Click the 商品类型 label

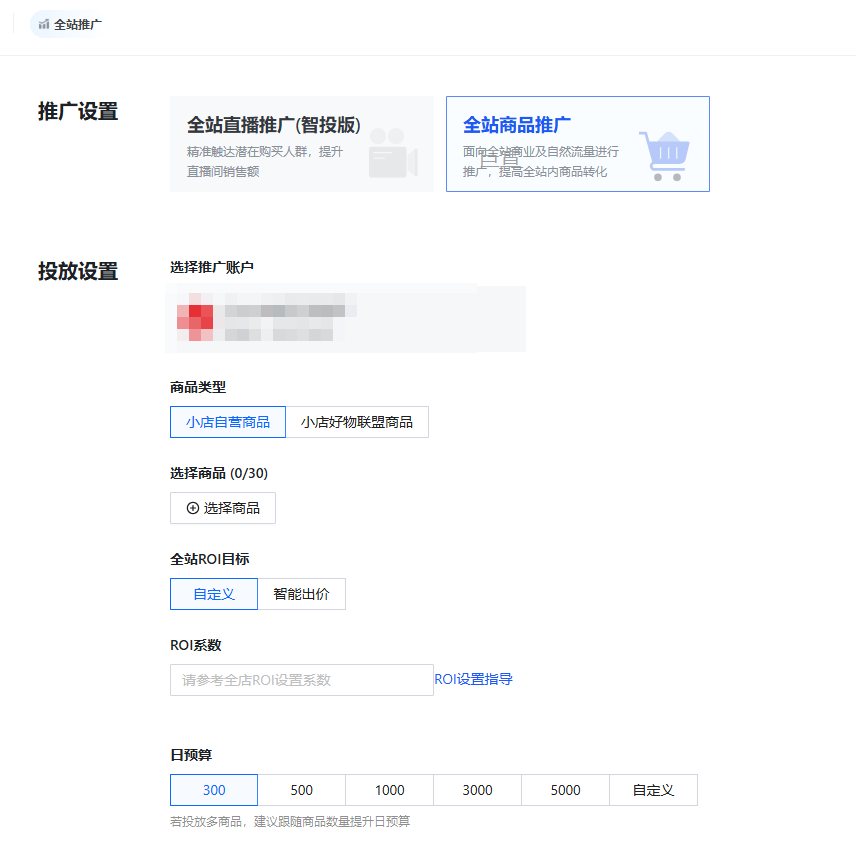click(x=198, y=388)
